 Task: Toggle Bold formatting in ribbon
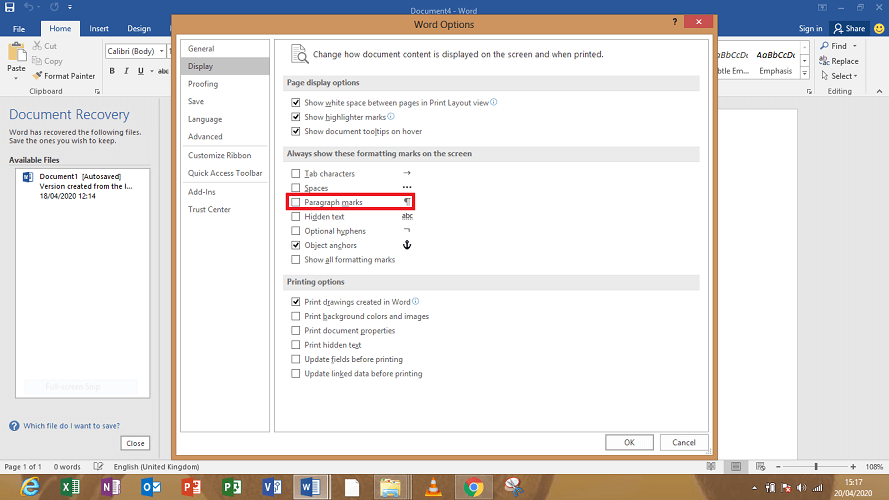pos(112,71)
